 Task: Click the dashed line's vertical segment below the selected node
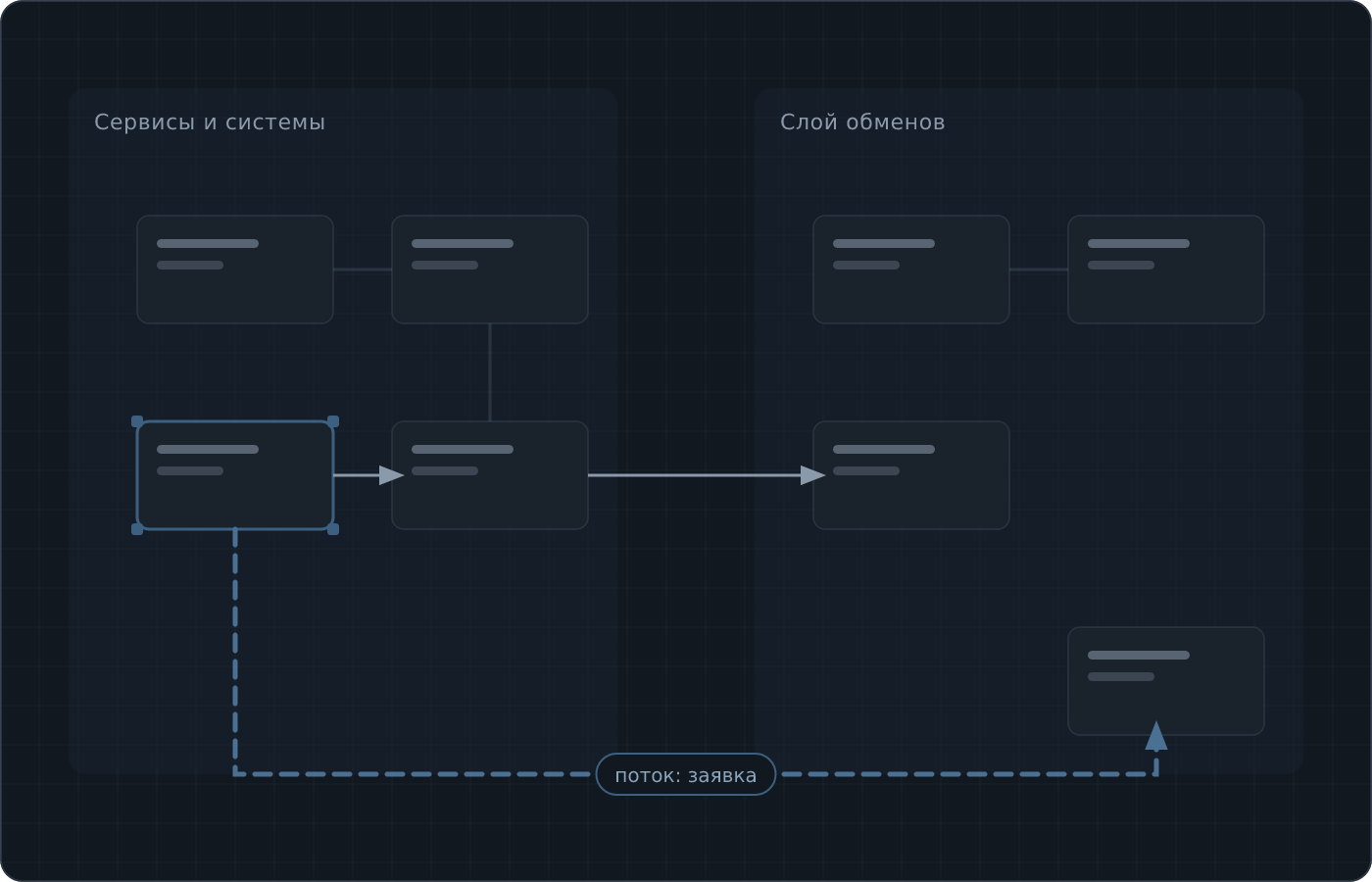point(235,652)
